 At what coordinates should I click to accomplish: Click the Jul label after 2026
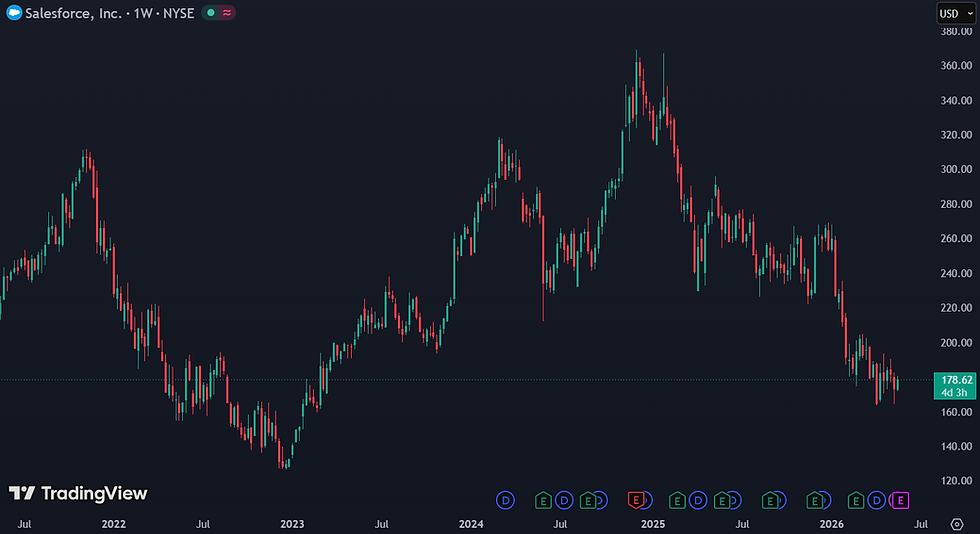point(921,524)
